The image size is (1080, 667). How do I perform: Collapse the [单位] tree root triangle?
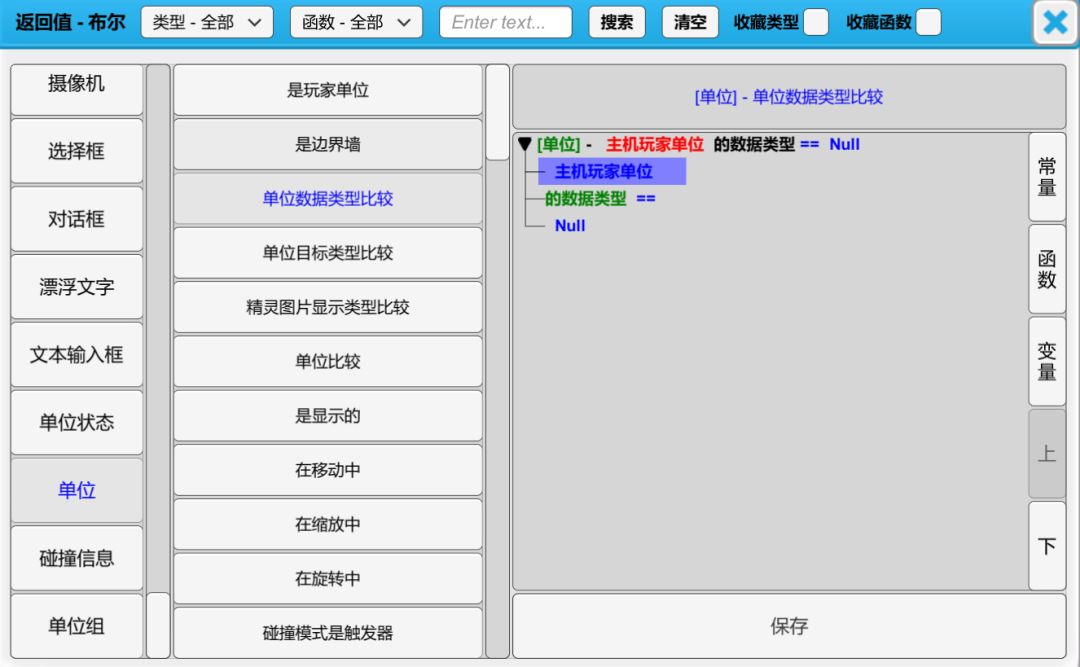[525, 145]
